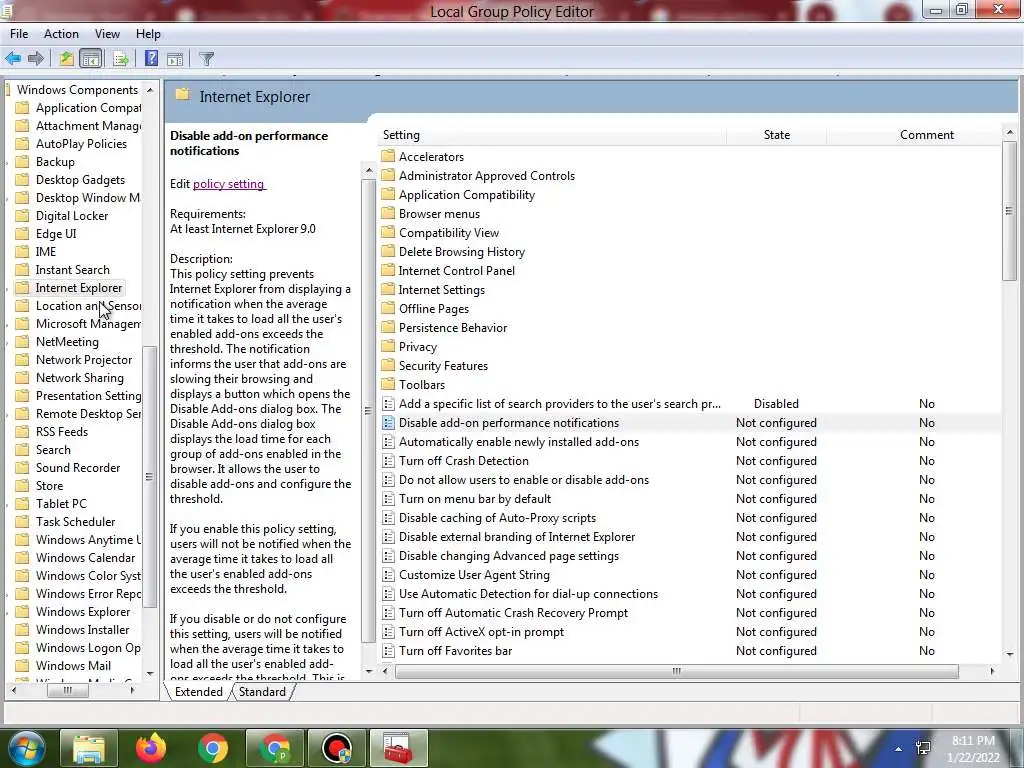Select the Privacy folder in the list
Viewport: 1024px width, 768px height.
[x=417, y=347]
